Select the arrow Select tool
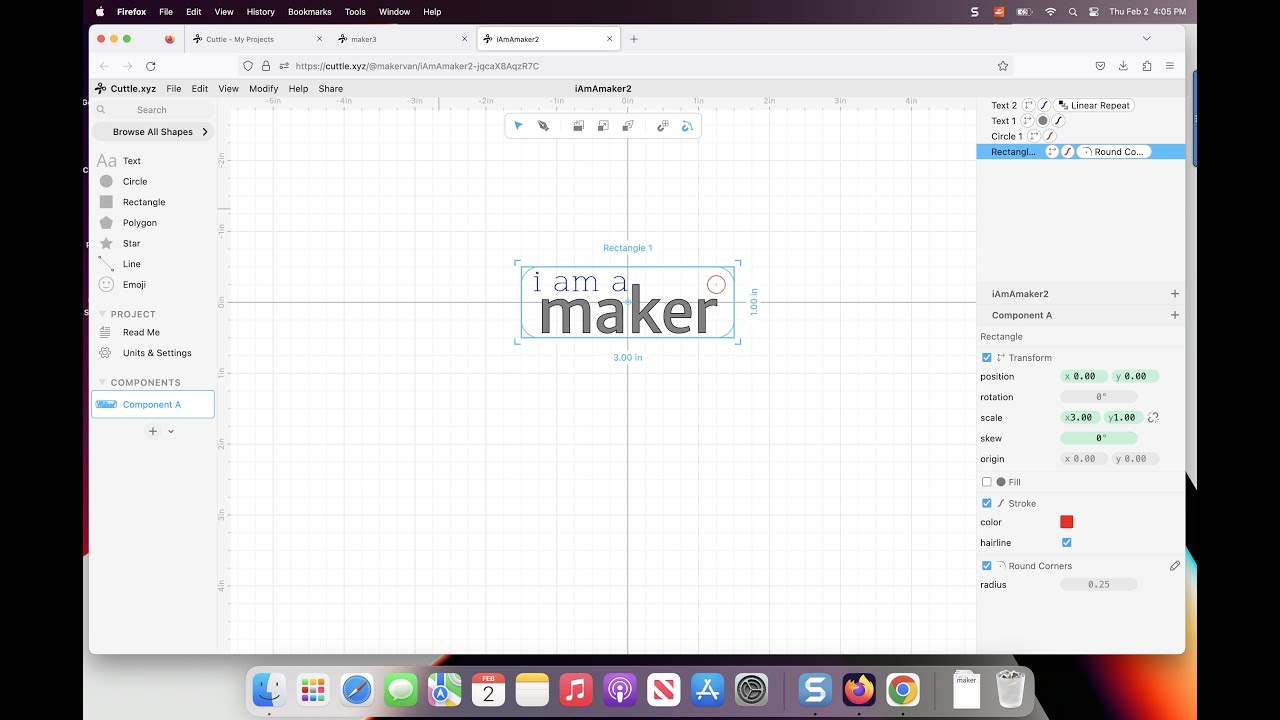The image size is (1280, 720). coord(518,126)
